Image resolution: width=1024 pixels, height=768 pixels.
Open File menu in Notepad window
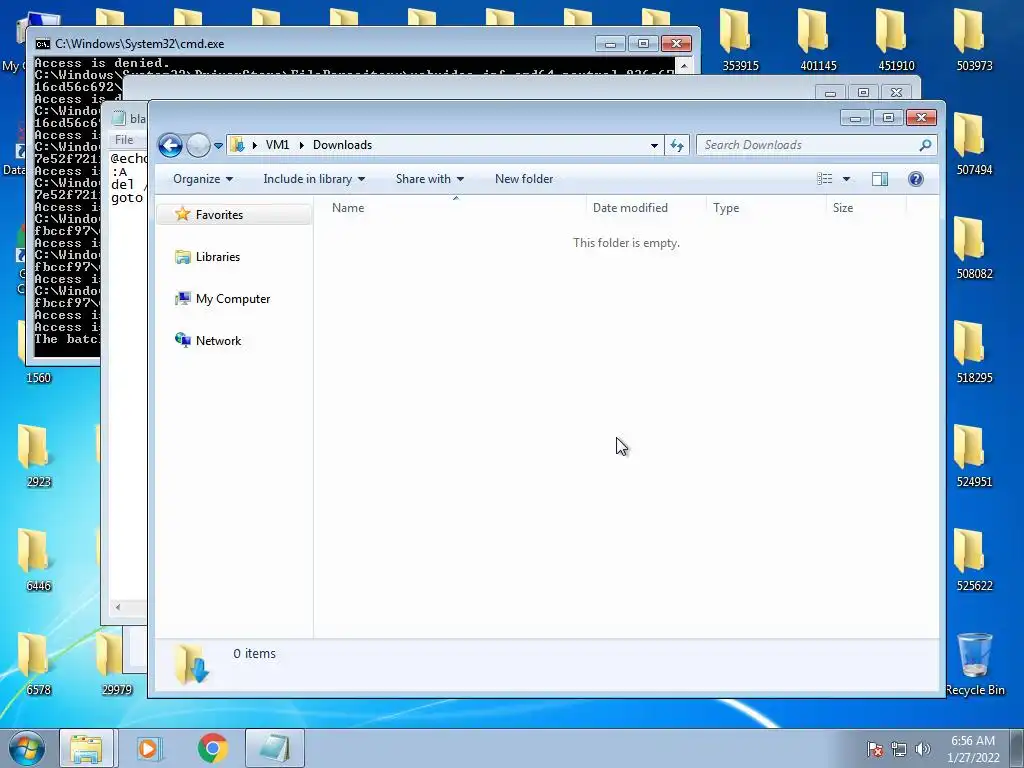[x=124, y=139]
